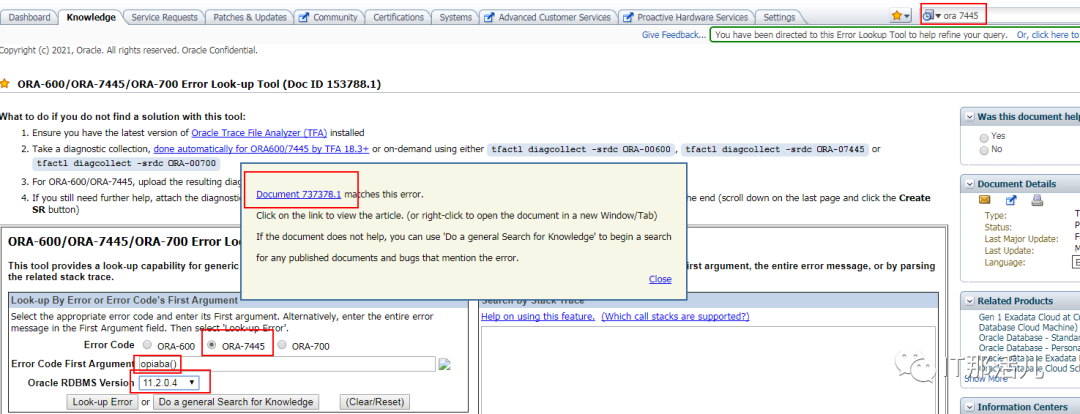Switch to the Dashboard tab
This screenshot has width=1080, height=414.
pos(30,17)
